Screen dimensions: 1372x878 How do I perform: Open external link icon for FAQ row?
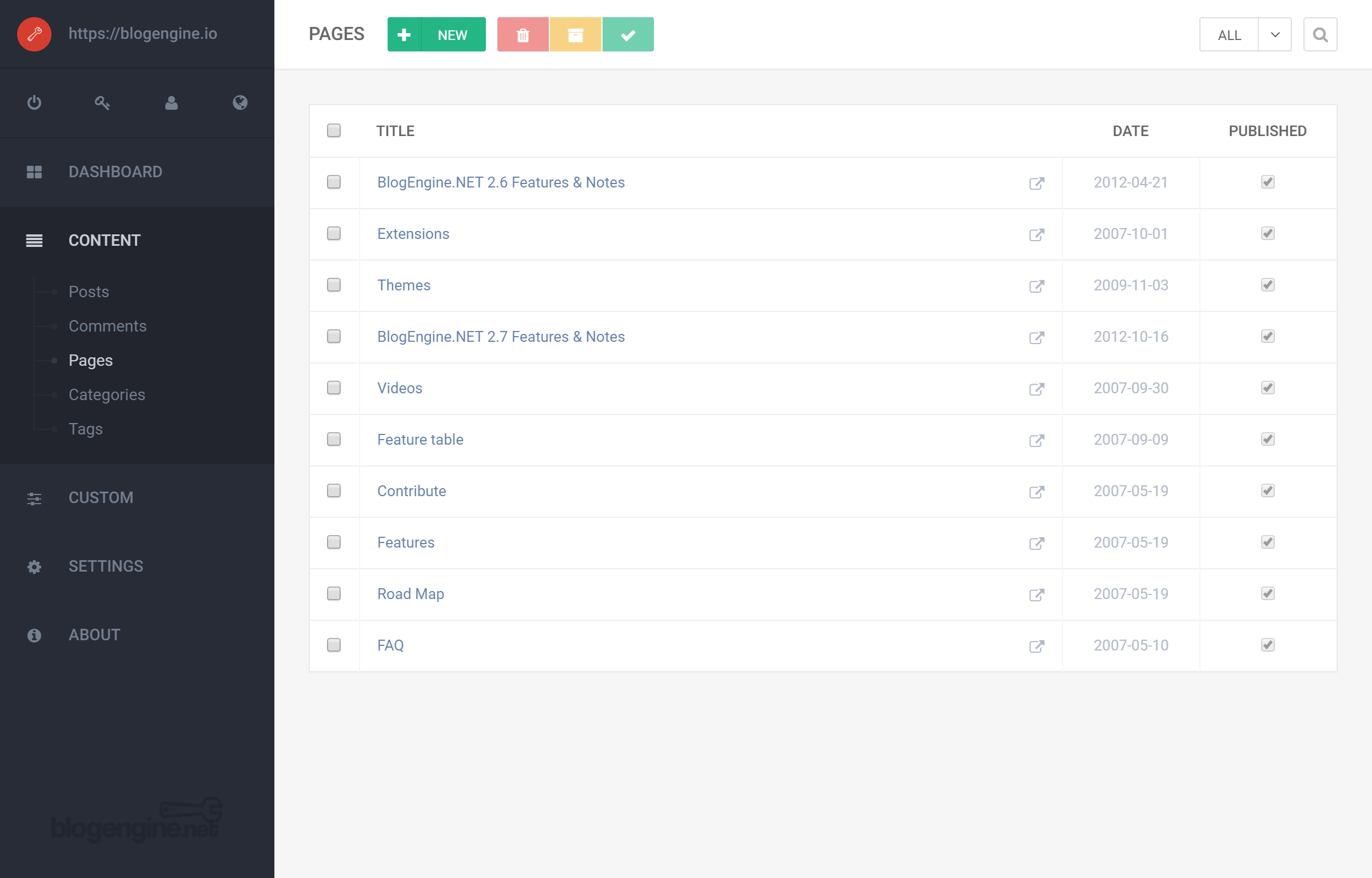coord(1037,646)
